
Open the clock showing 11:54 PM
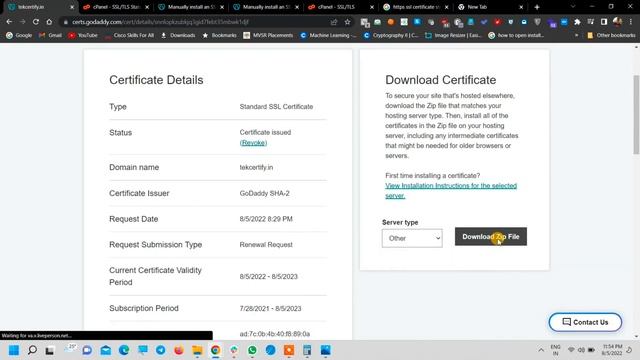612,350
